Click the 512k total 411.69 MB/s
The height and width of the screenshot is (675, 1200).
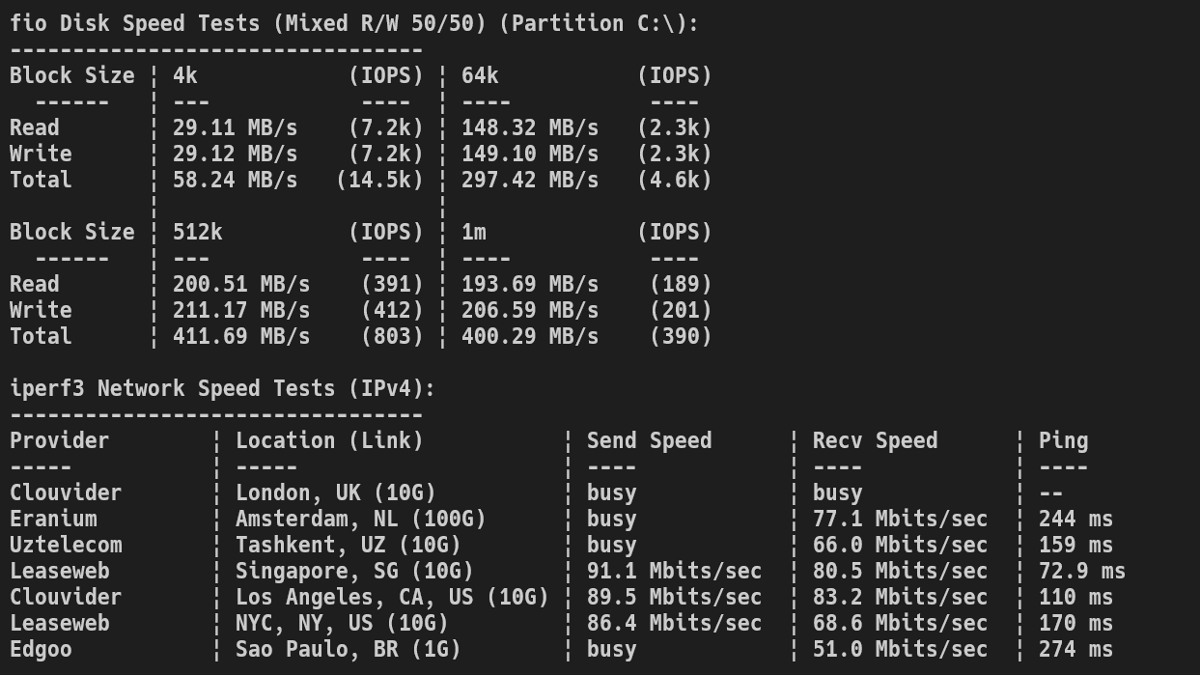(x=241, y=336)
